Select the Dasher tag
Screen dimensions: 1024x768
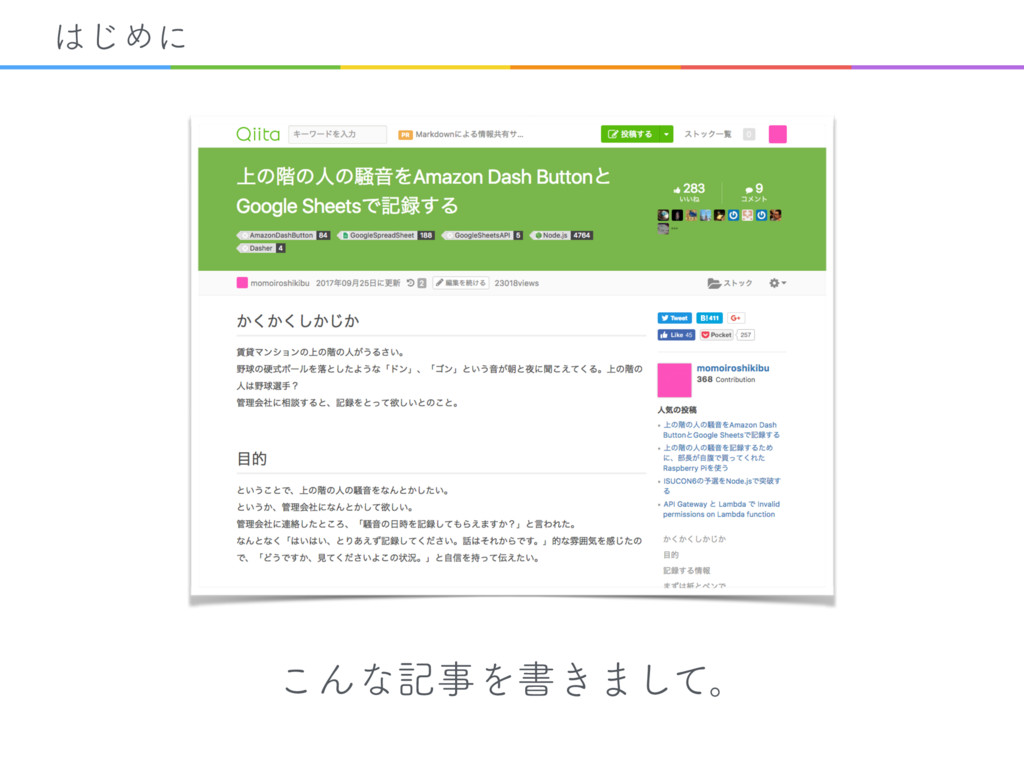[261, 248]
